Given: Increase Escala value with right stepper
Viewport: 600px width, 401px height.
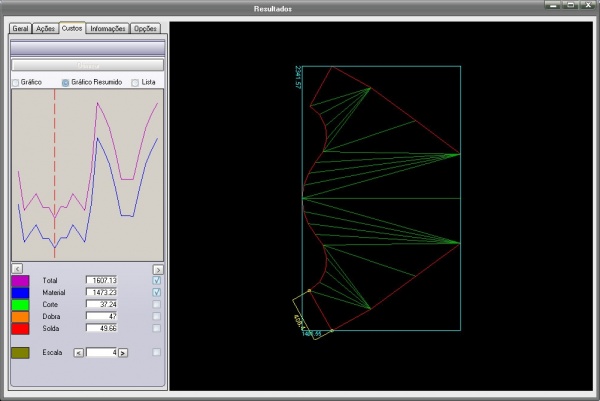Looking at the screenshot, I should (124, 352).
